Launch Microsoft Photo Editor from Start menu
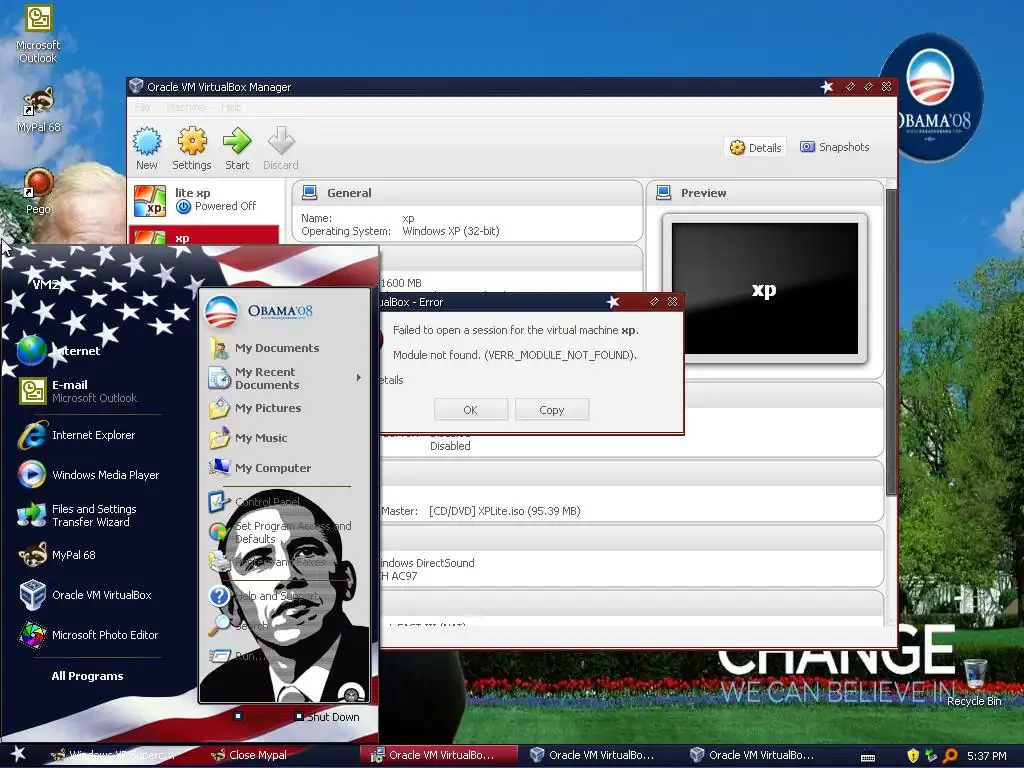The width and height of the screenshot is (1024, 768). tap(89, 635)
